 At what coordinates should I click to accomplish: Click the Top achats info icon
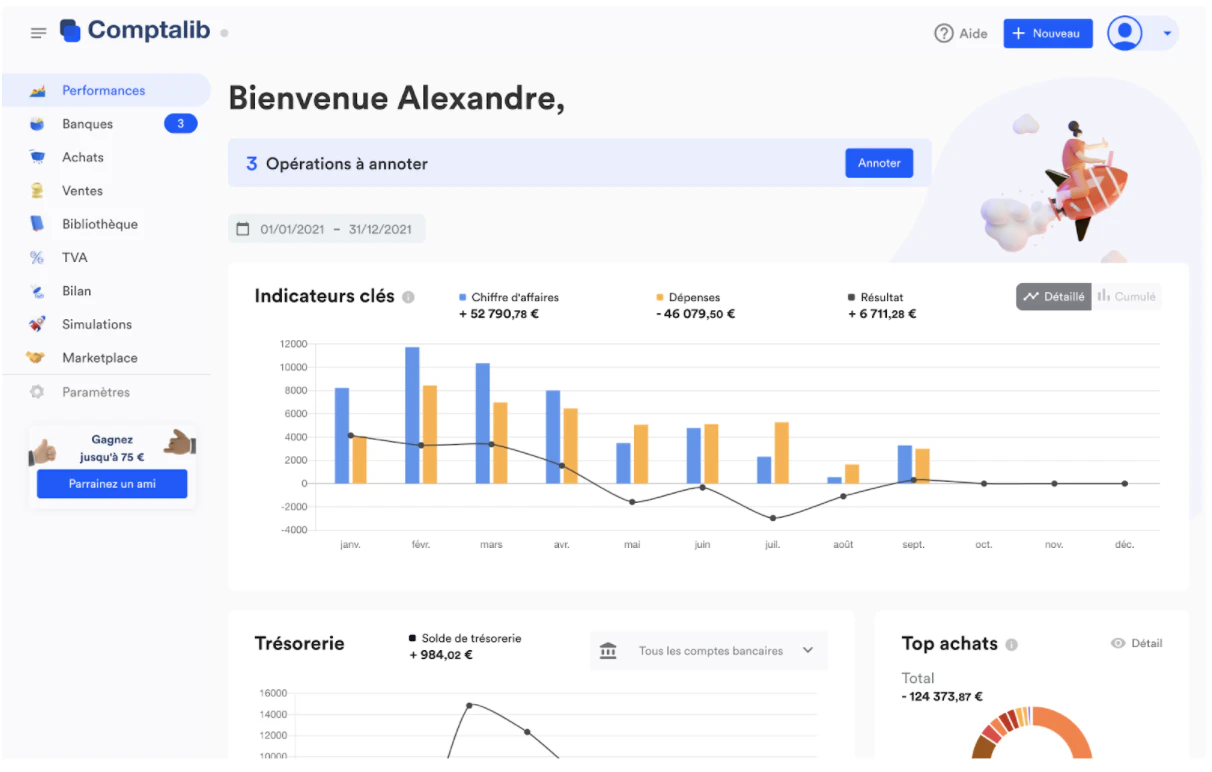point(1012,644)
